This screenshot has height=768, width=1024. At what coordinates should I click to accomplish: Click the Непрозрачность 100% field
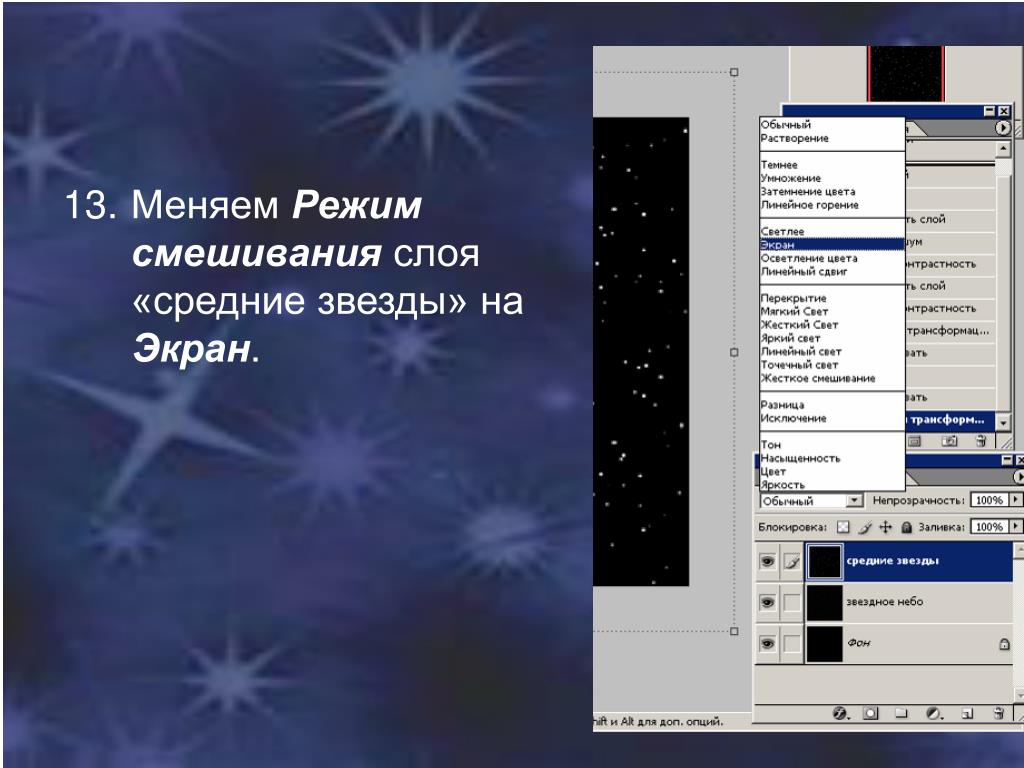click(989, 500)
